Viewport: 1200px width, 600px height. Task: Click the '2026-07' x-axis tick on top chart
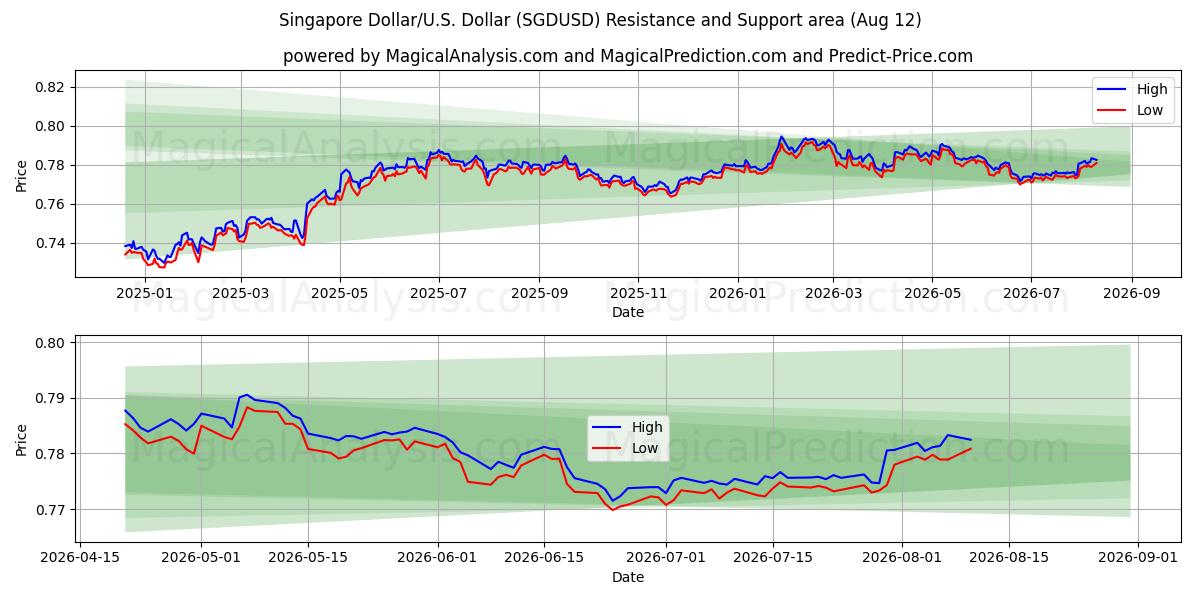coord(1031,293)
